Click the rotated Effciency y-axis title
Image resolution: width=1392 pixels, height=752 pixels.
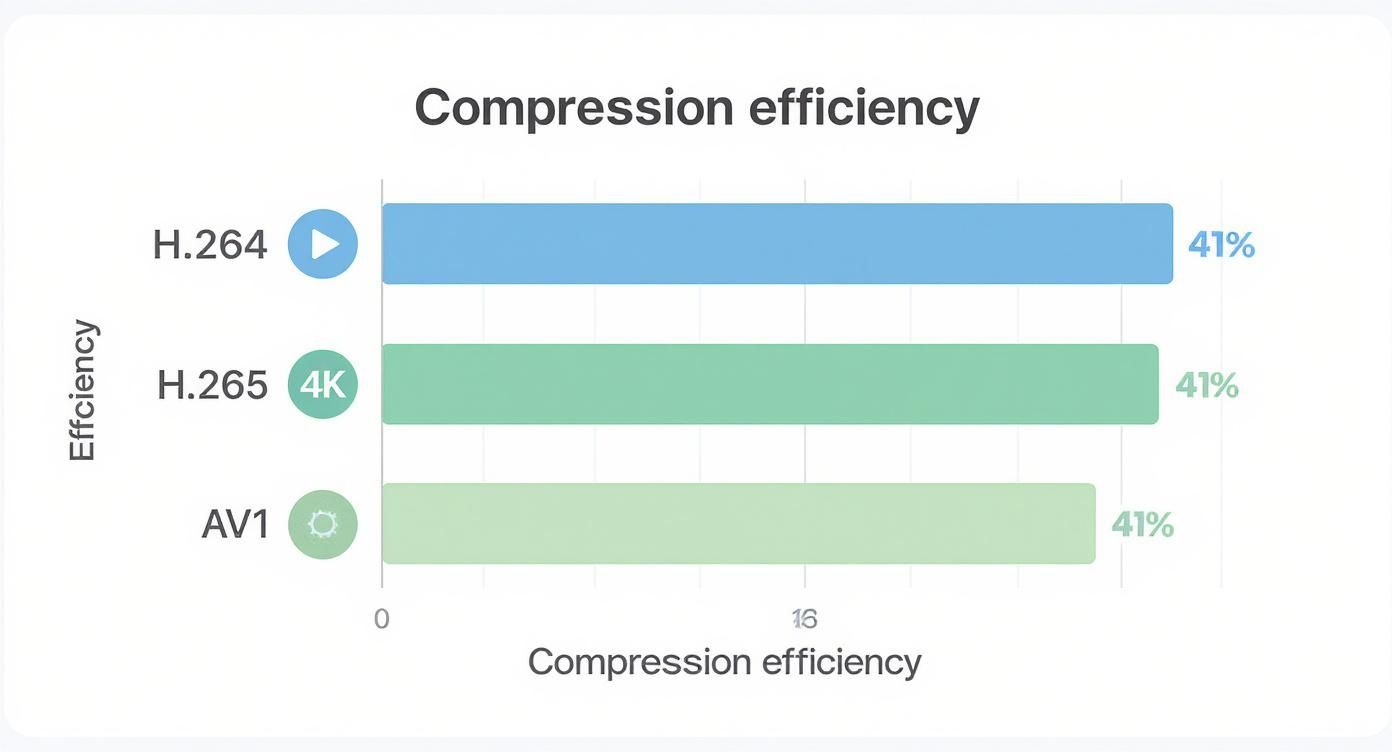pyautogui.click(x=83, y=390)
